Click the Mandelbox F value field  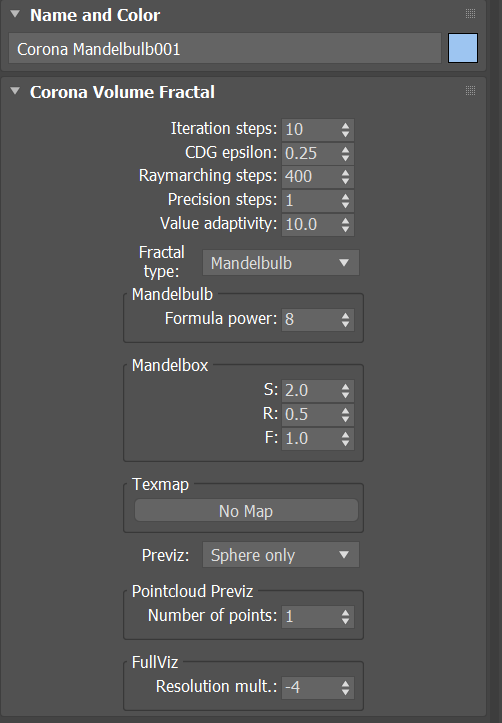click(310, 438)
